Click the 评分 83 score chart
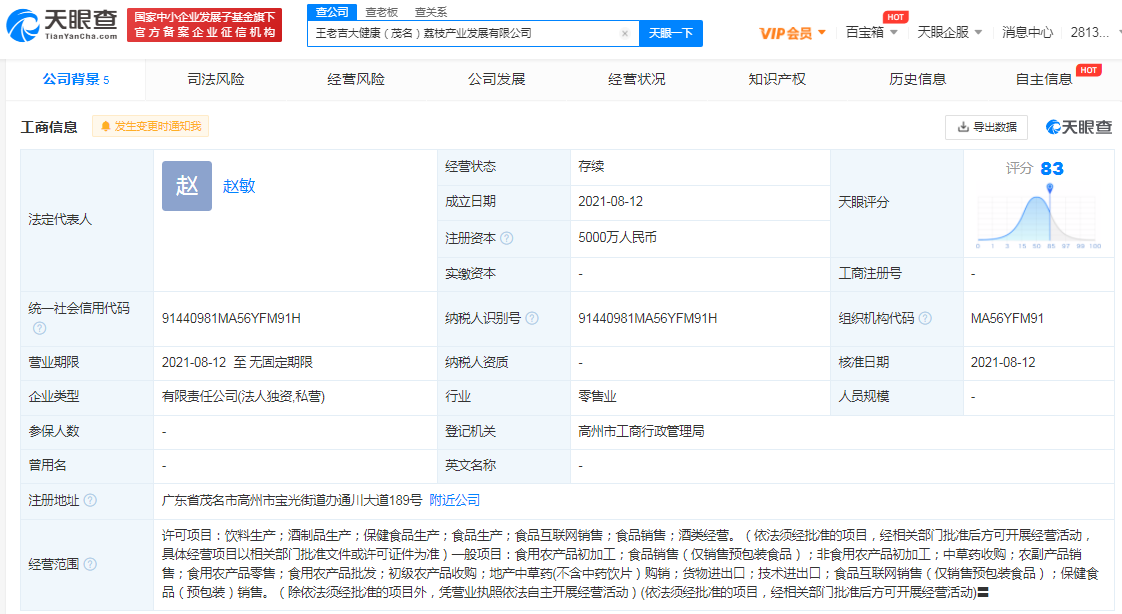 (1038, 205)
